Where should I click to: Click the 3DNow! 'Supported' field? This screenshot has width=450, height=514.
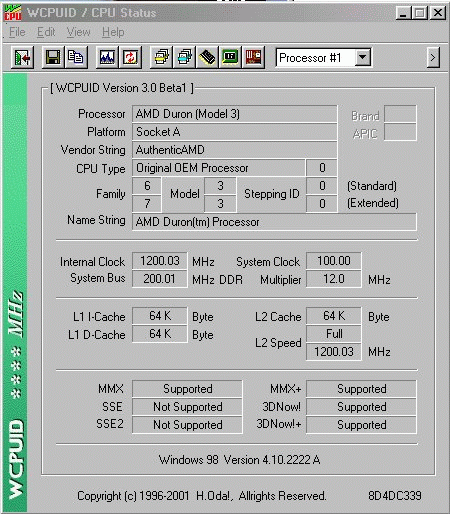click(361, 407)
